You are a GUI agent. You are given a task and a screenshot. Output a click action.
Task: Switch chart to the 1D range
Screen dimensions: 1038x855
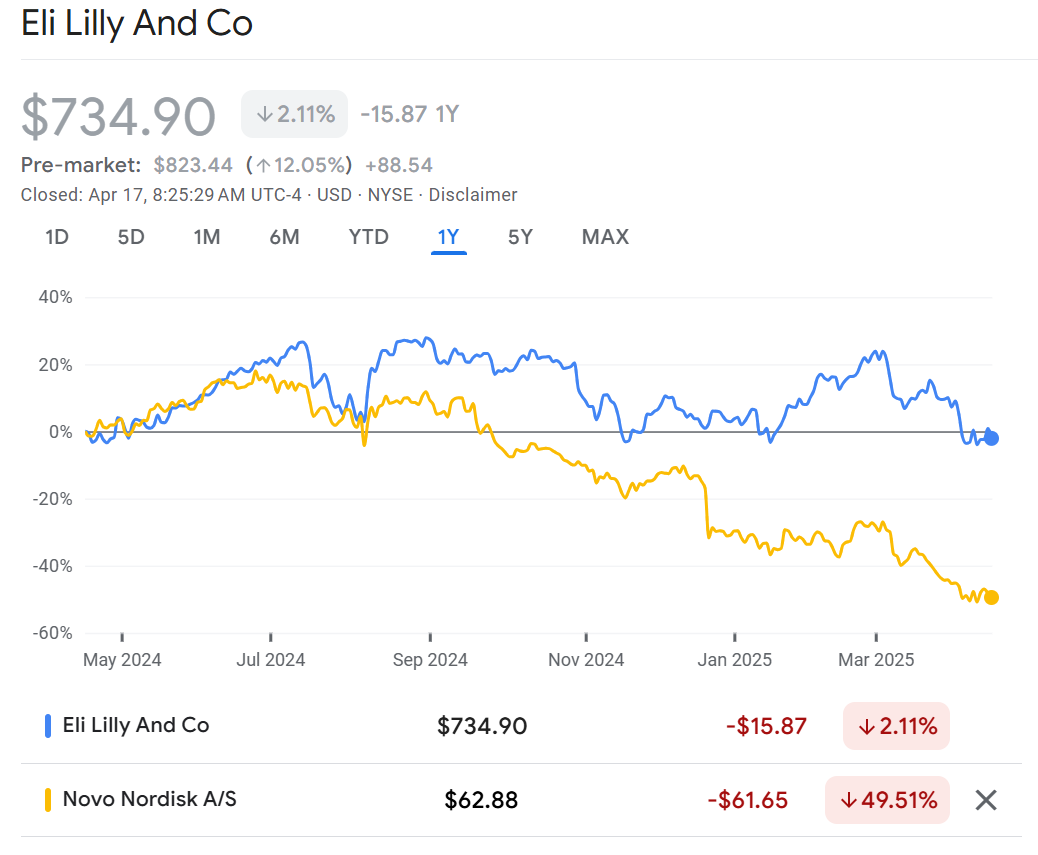pos(57,237)
